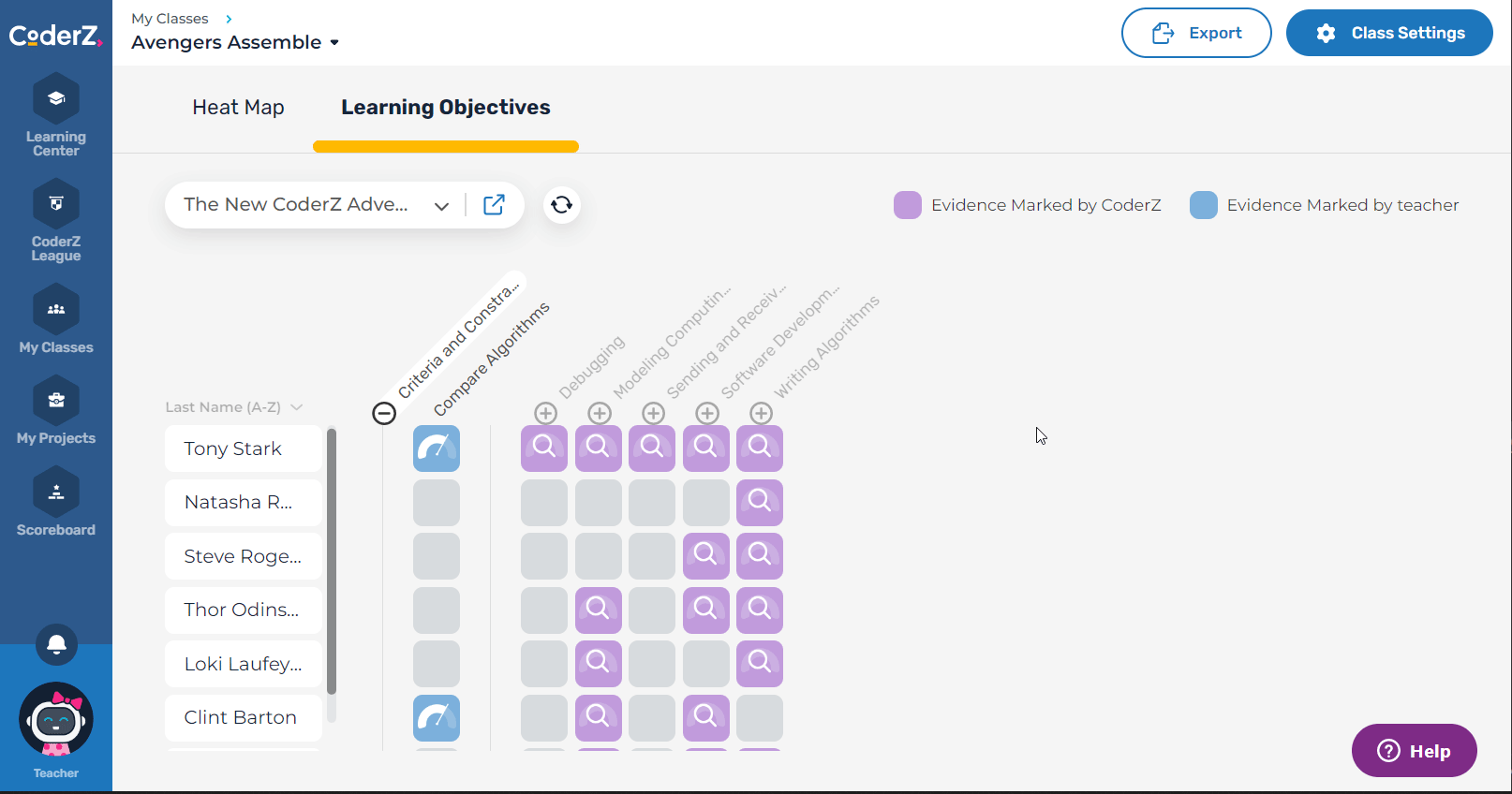The width and height of the screenshot is (1512, 794).
Task: View Natasha R's Writing Algorithms evidence
Action: click(760, 503)
